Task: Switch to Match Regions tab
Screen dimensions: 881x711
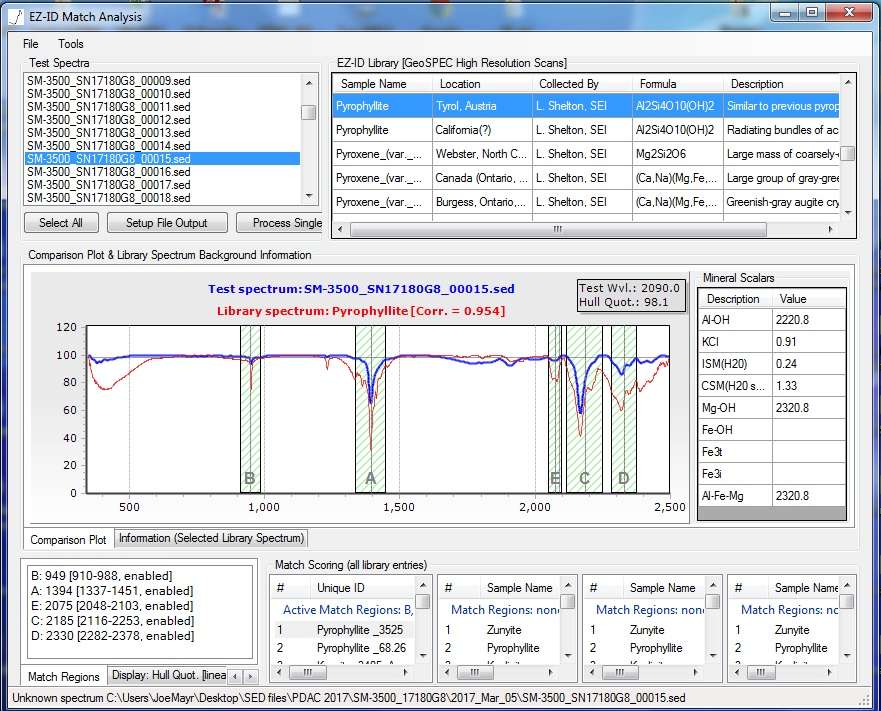Action: [63, 677]
